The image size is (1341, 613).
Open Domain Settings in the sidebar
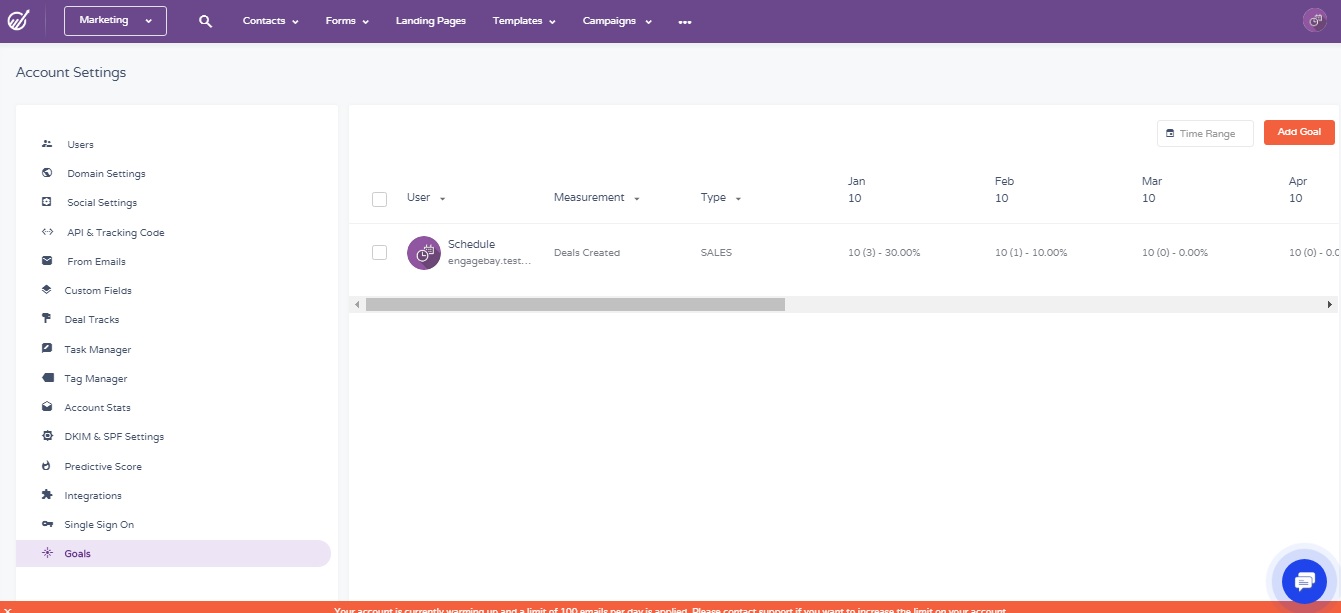pyautogui.click(x=106, y=174)
